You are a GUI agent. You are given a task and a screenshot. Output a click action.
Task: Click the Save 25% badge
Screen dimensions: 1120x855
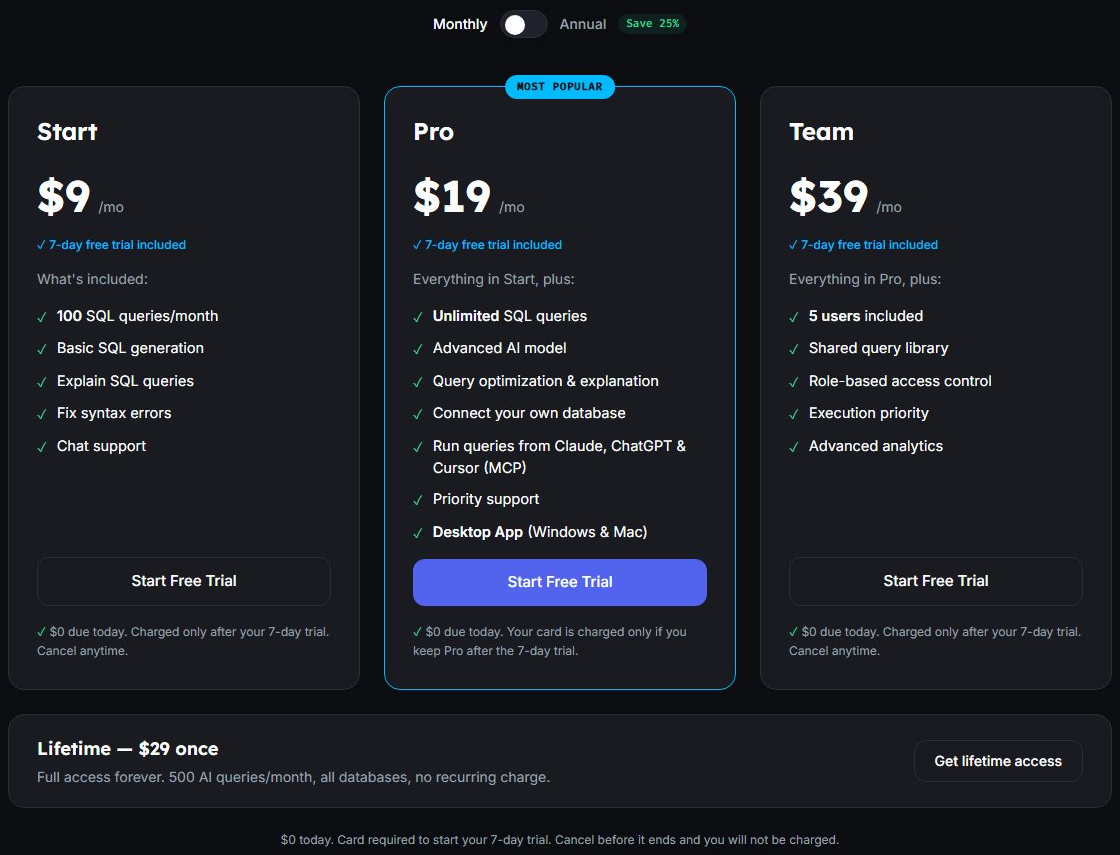[652, 24]
